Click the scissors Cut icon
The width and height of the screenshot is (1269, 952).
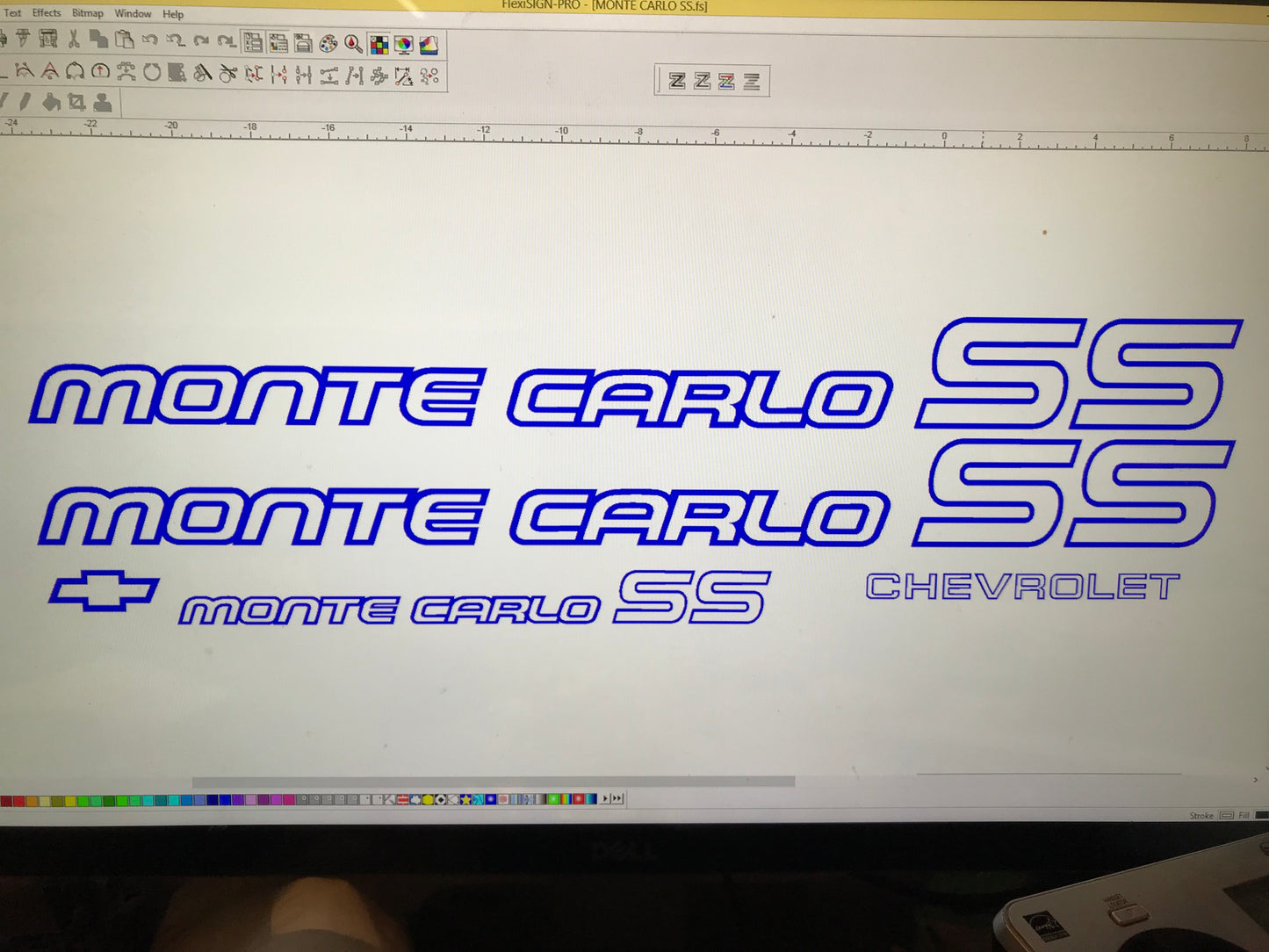[74, 40]
